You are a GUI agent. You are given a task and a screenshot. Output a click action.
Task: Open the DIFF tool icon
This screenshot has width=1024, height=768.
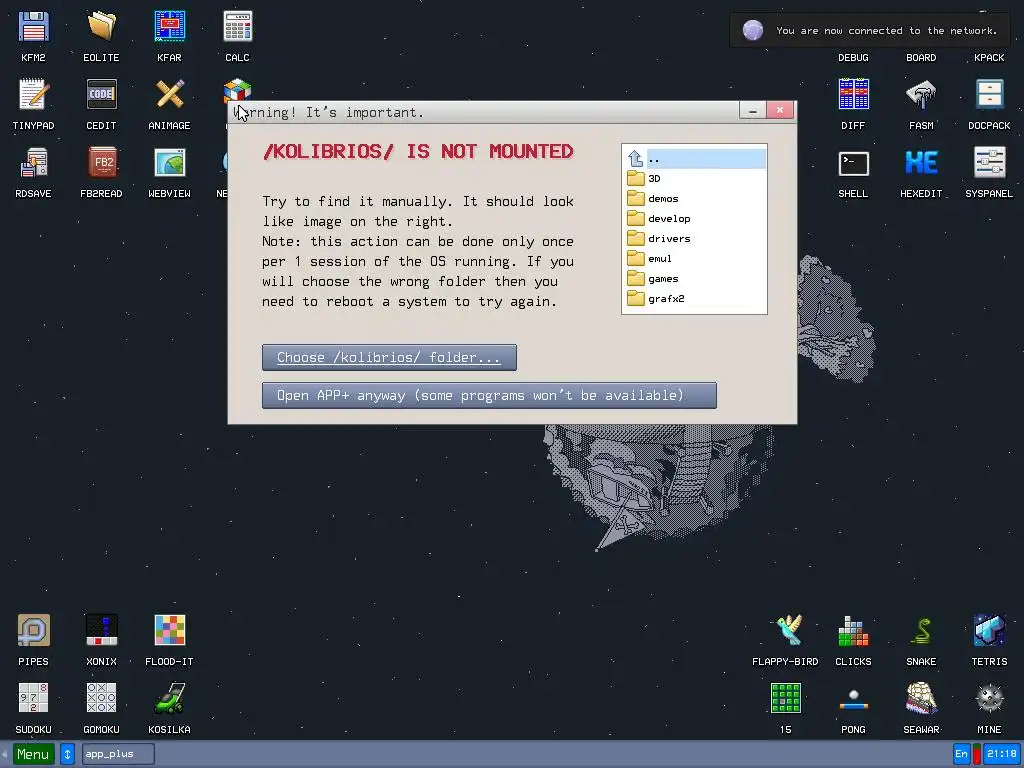coord(854,95)
